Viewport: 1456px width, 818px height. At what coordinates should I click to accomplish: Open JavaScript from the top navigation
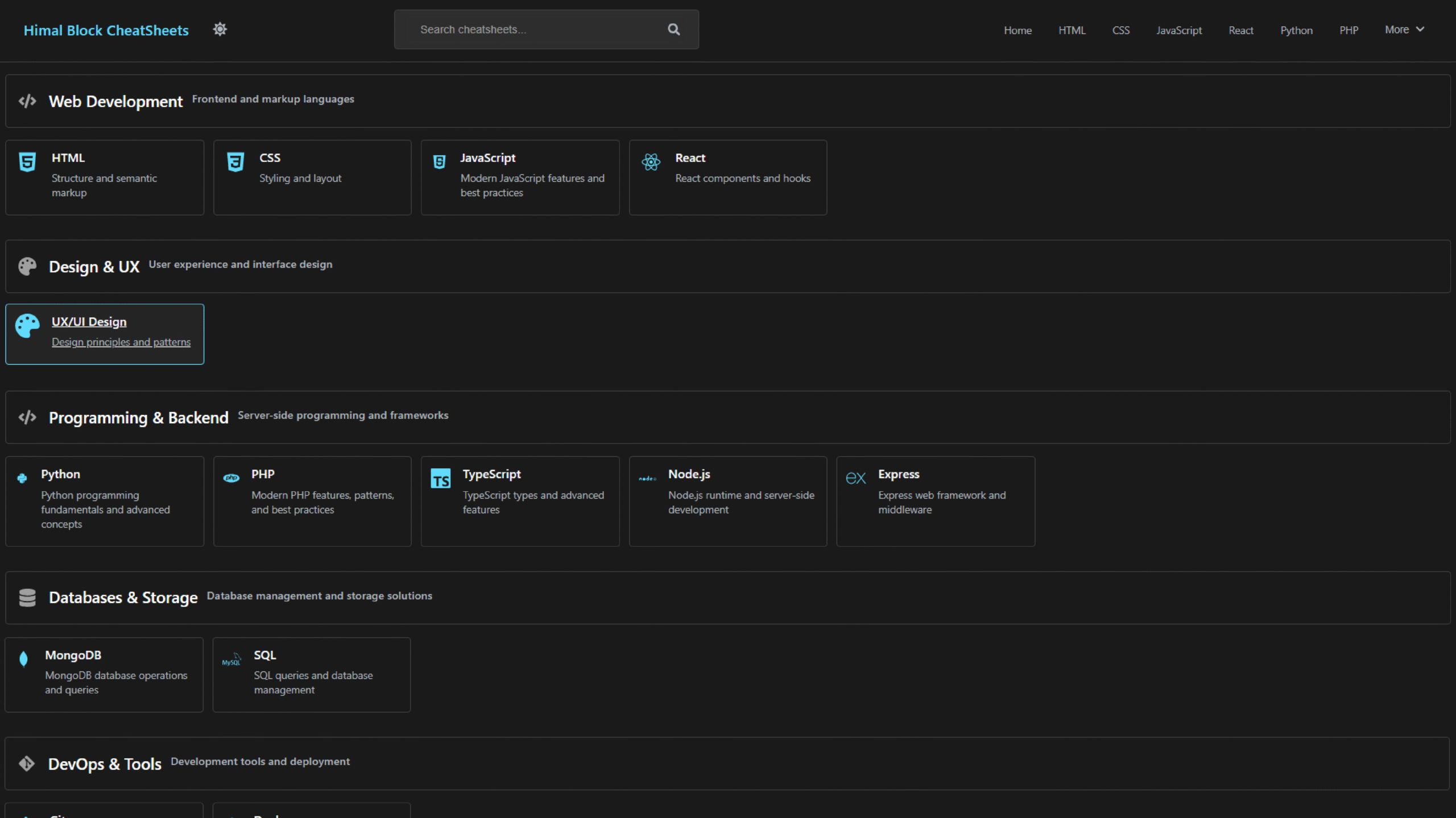(x=1179, y=30)
